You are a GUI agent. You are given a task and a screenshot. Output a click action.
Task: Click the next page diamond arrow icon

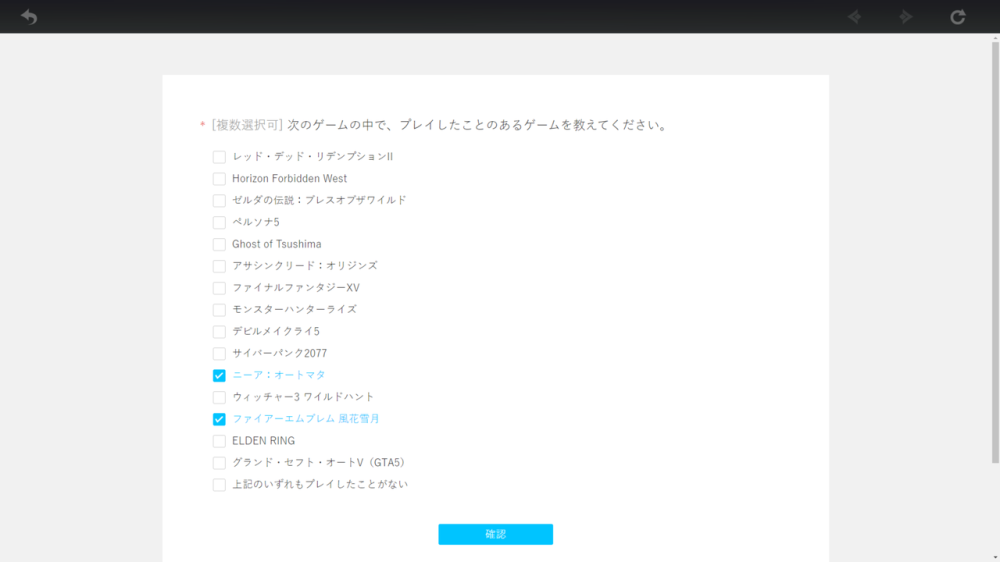tap(906, 17)
